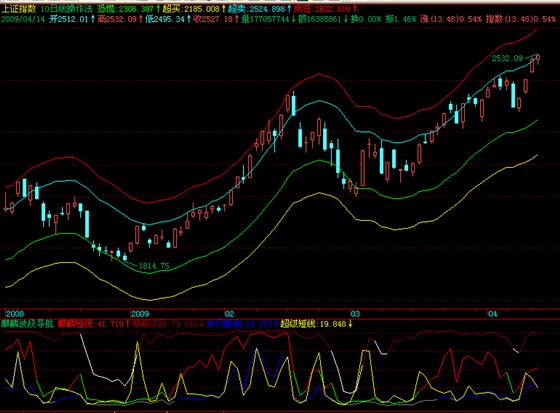Click the 1814.75 low price label on chart

point(154,266)
